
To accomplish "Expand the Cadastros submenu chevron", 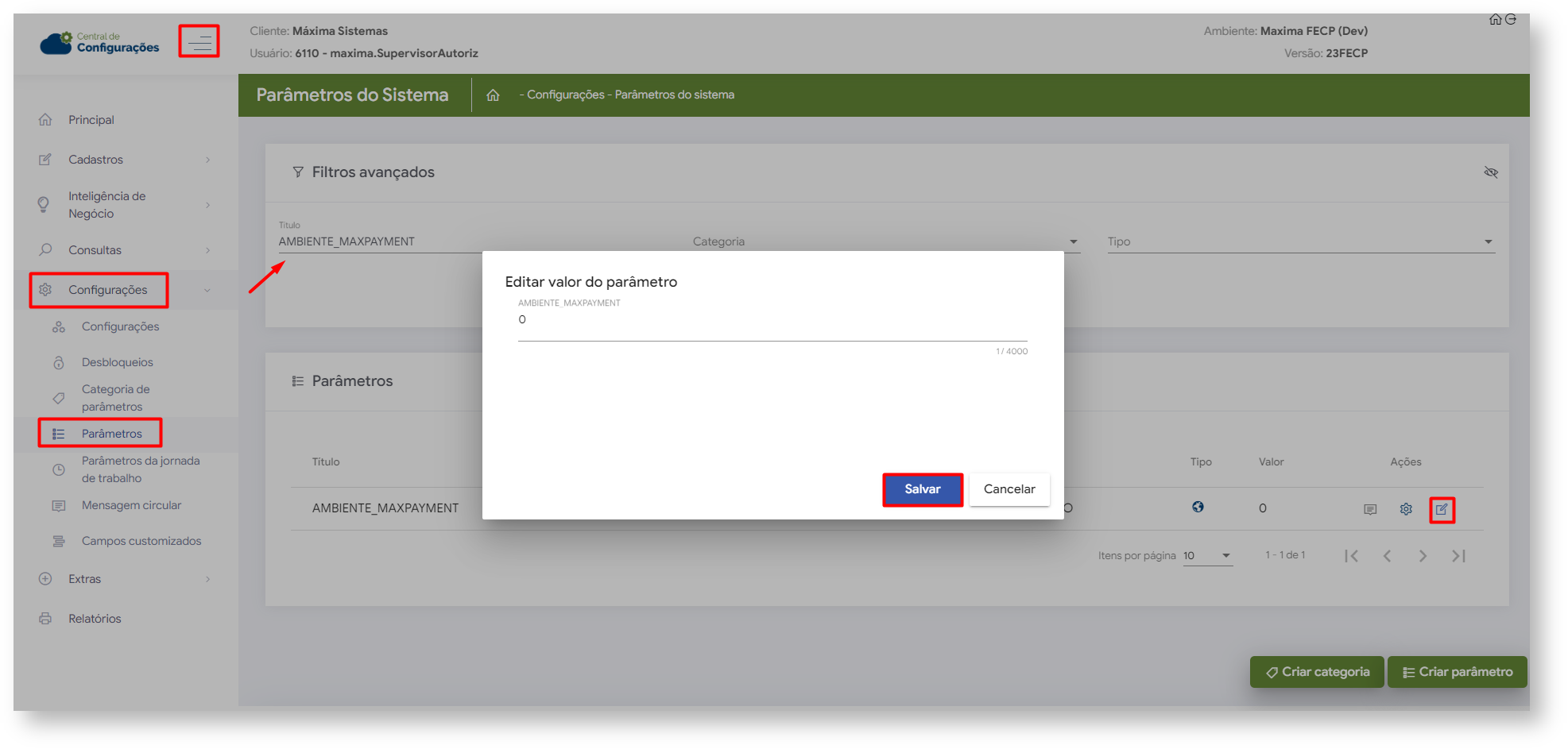I will point(208,160).
